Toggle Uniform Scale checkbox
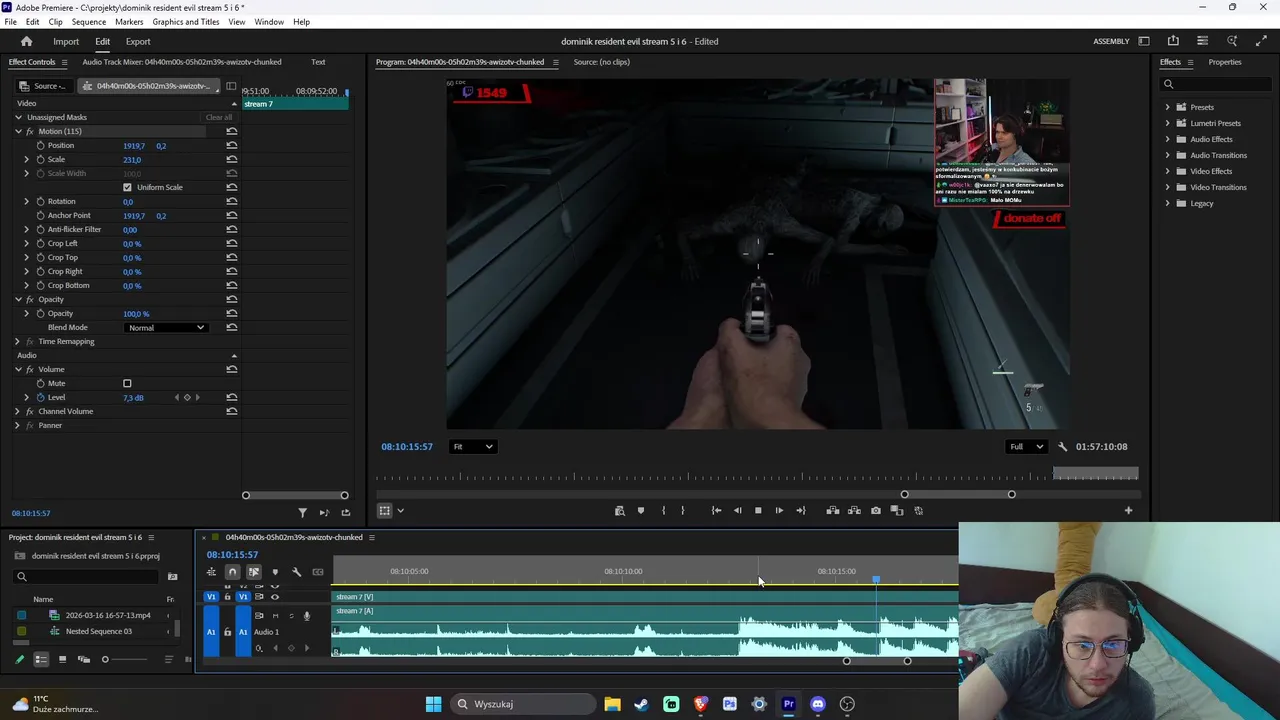The height and width of the screenshot is (720, 1280). click(x=127, y=188)
